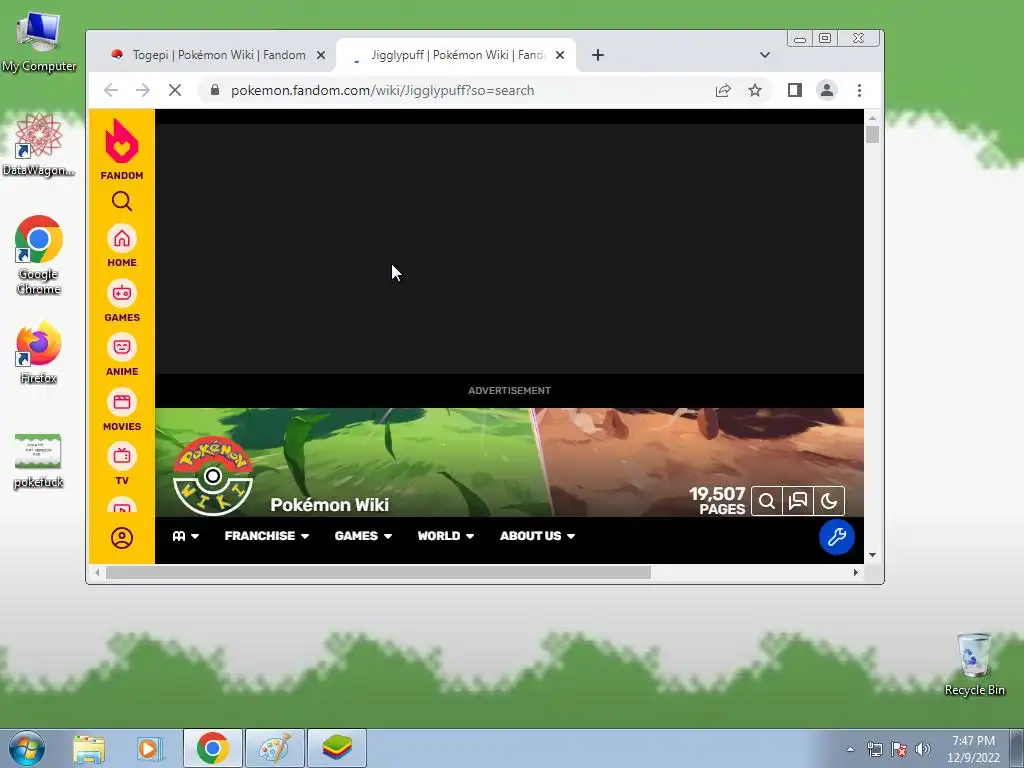Select DataWagon desktop shortcut

(39, 144)
